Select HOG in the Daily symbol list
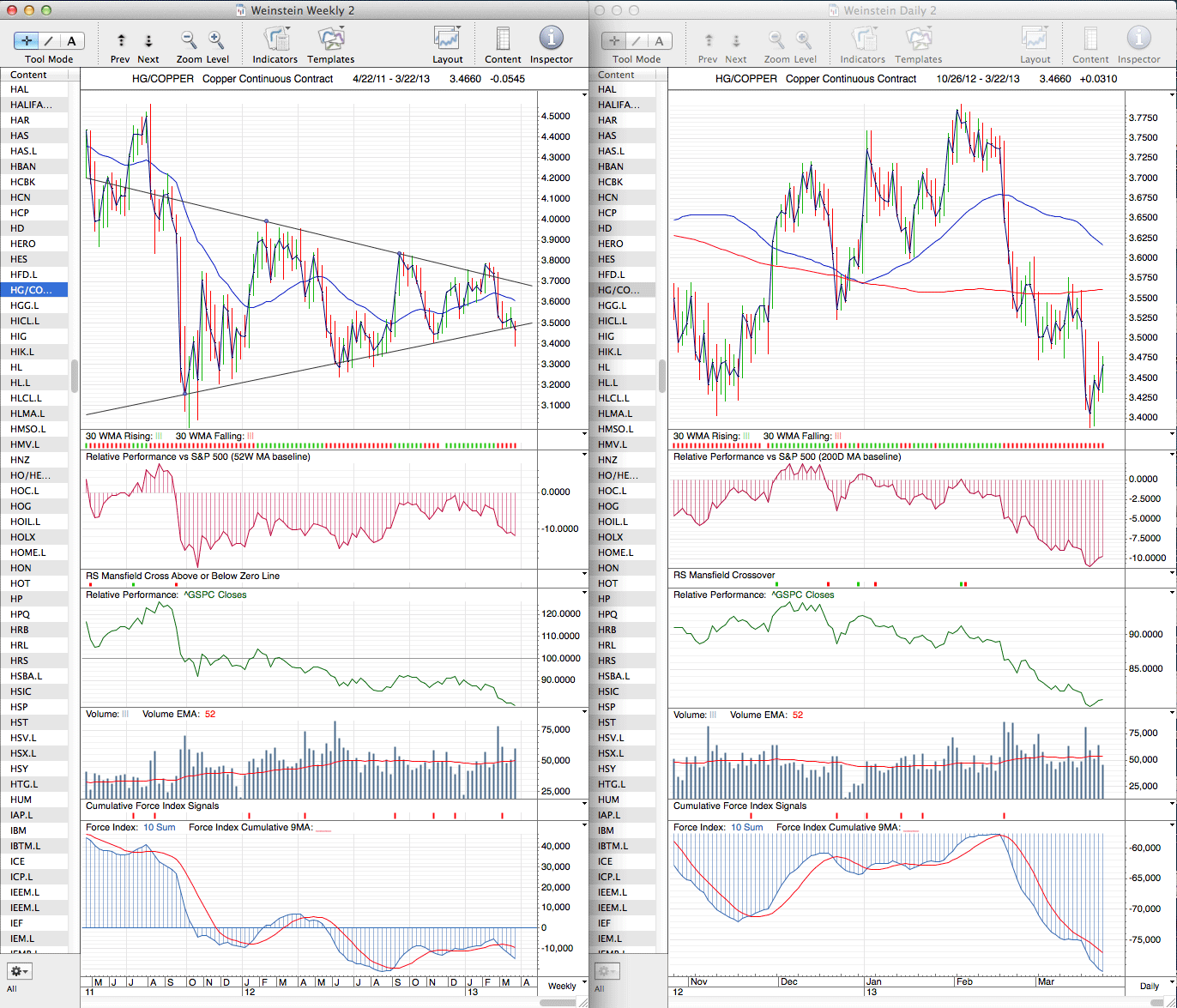The width and height of the screenshot is (1177, 1008). 608,506
